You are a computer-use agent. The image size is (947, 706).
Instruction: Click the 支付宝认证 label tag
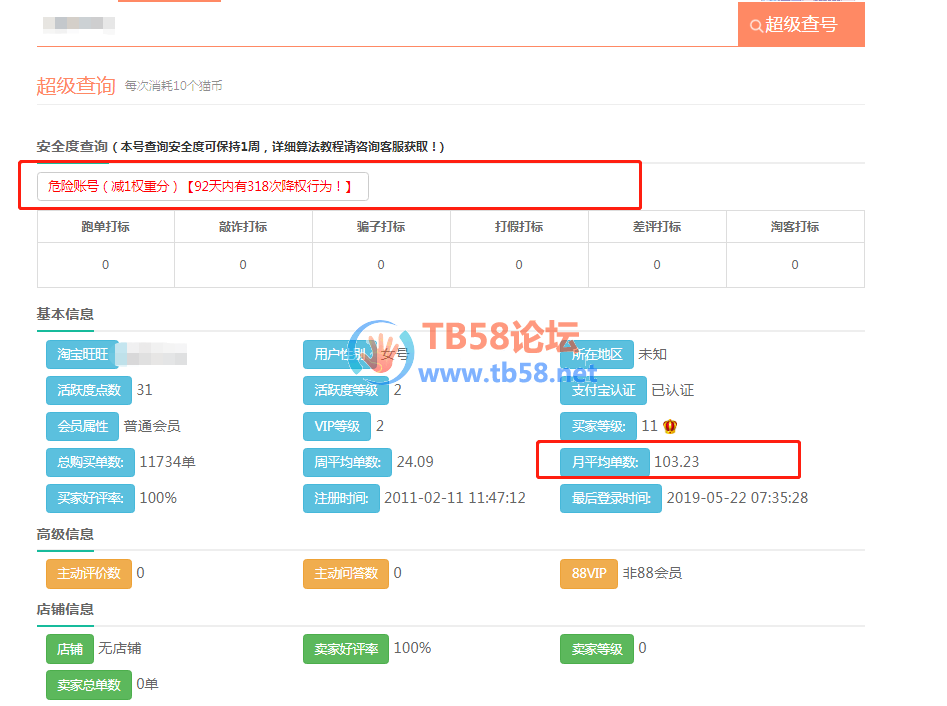coord(602,390)
